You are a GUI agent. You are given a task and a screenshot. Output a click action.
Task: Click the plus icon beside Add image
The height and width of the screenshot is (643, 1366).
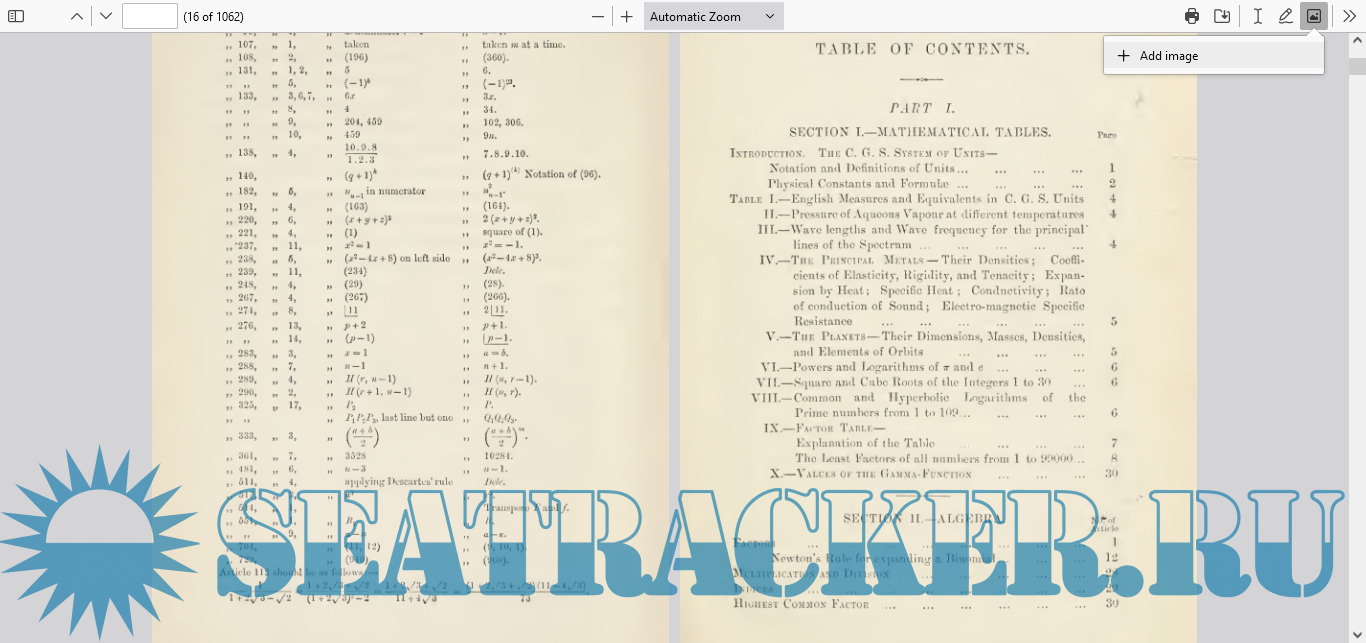(1124, 56)
